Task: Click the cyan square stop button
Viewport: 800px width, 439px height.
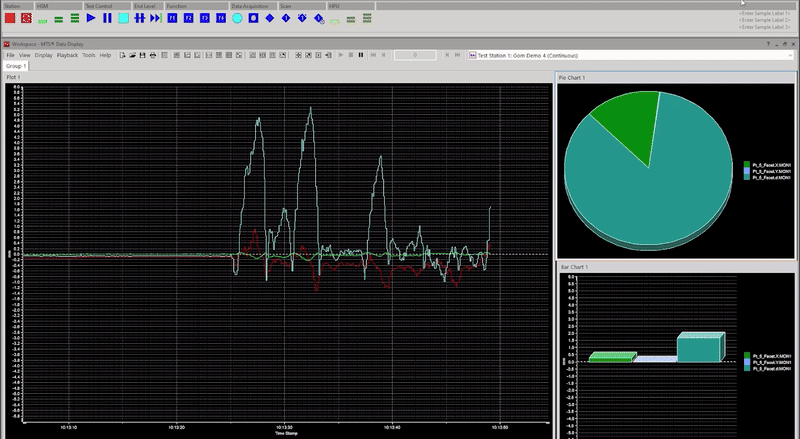Action: point(123,18)
